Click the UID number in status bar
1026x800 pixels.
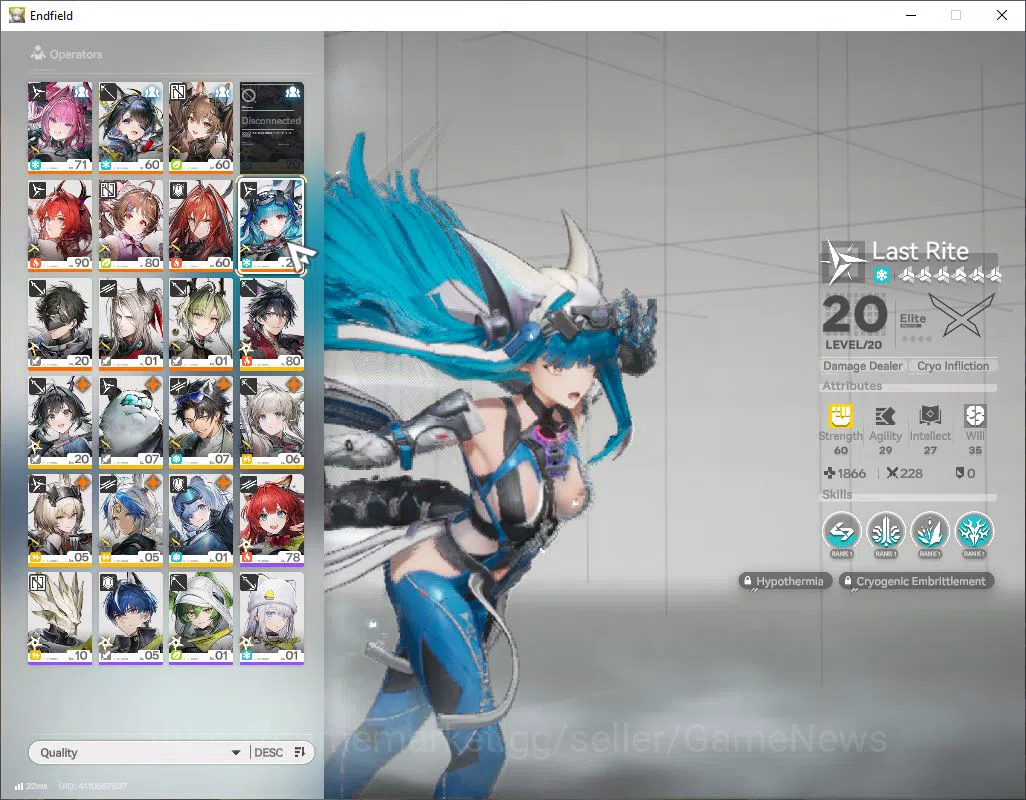point(92,786)
